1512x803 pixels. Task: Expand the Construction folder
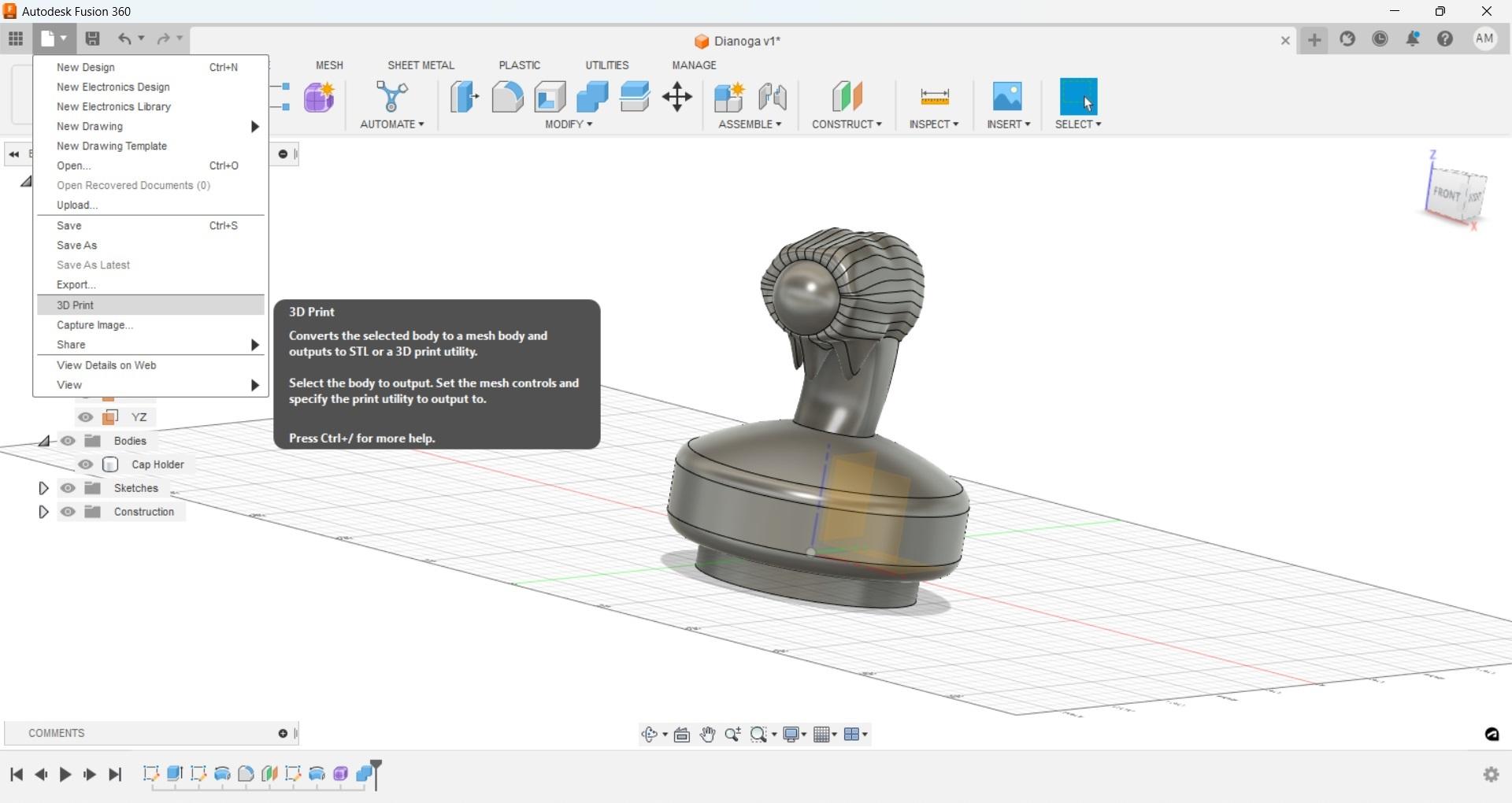(43, 512)
